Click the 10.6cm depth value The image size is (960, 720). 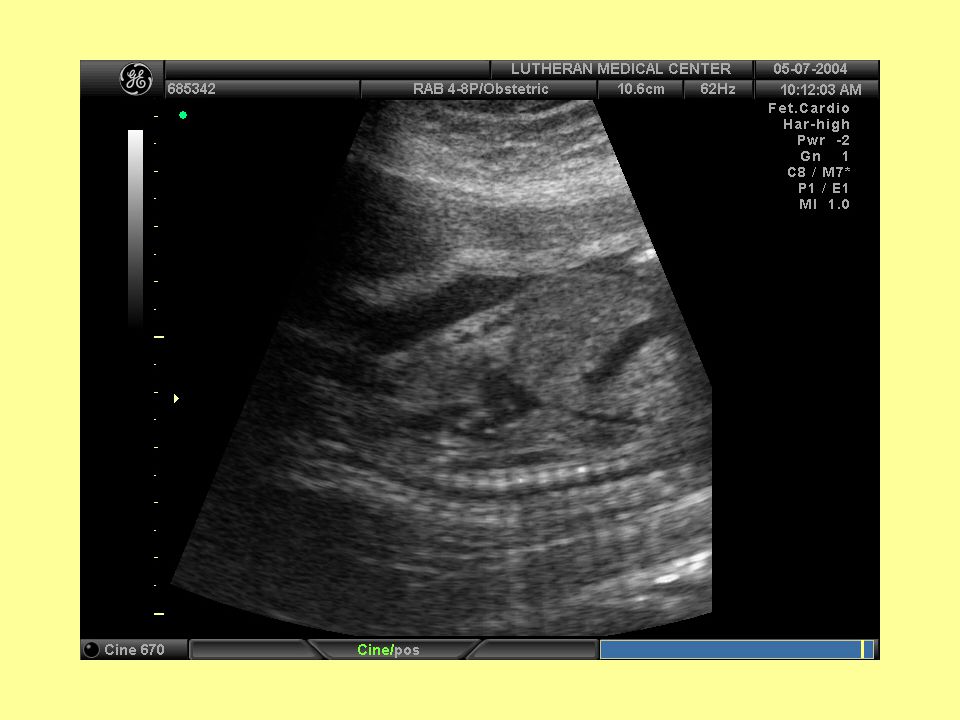640,89
